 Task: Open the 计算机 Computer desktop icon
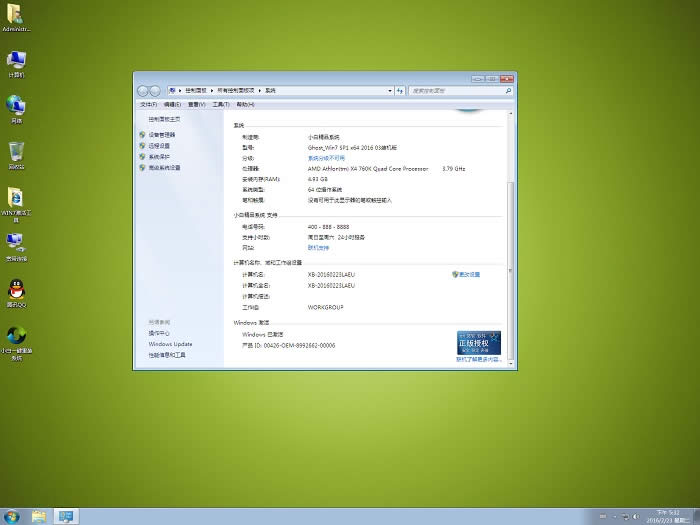point(16,60)
